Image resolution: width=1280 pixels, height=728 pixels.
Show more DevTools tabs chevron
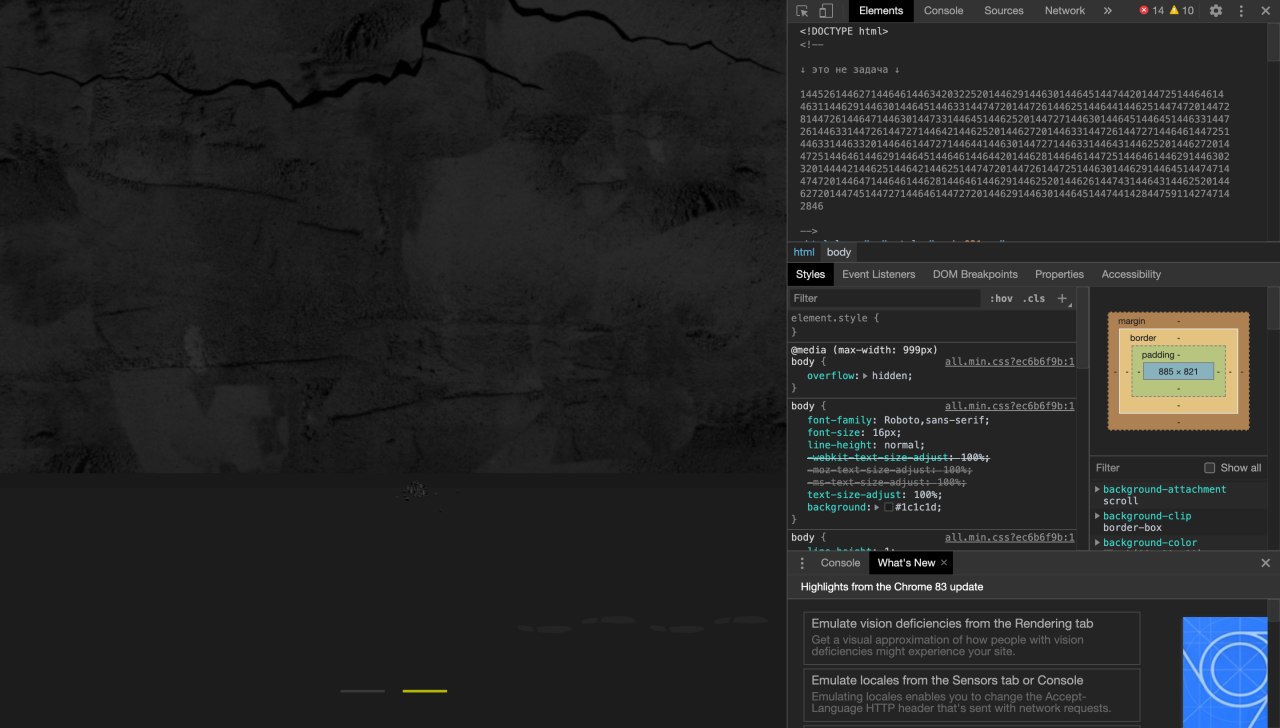tap(1107, 11)
